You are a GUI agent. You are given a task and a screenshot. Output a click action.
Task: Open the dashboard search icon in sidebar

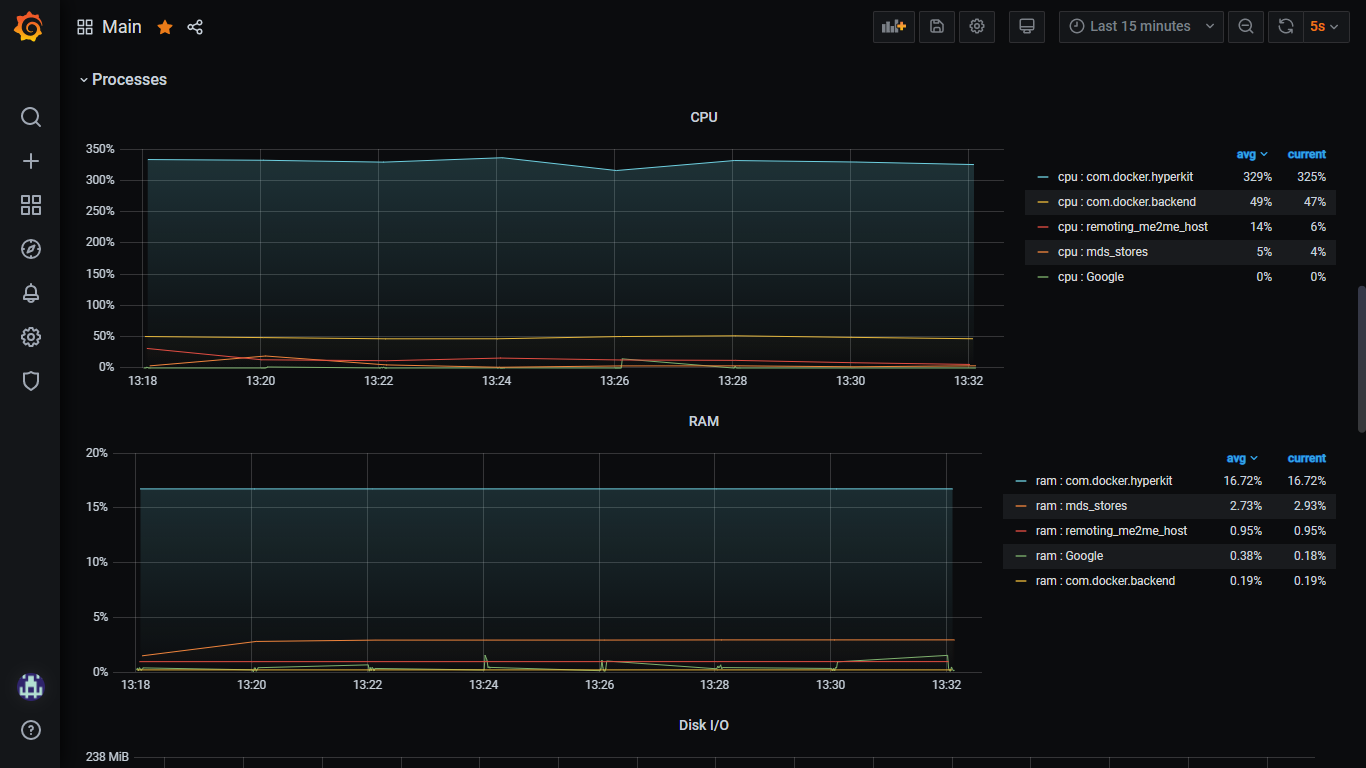pyautogui.click(x=31, y=117)
